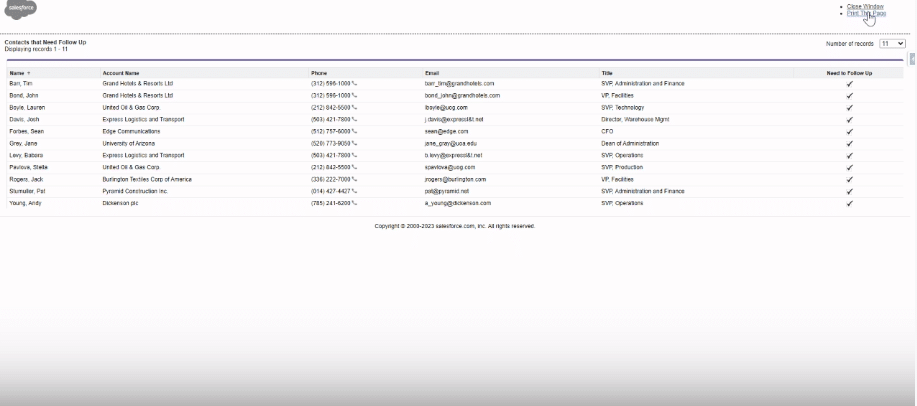
Task: Click phone number (336) 222-7000
Action: 330,180
